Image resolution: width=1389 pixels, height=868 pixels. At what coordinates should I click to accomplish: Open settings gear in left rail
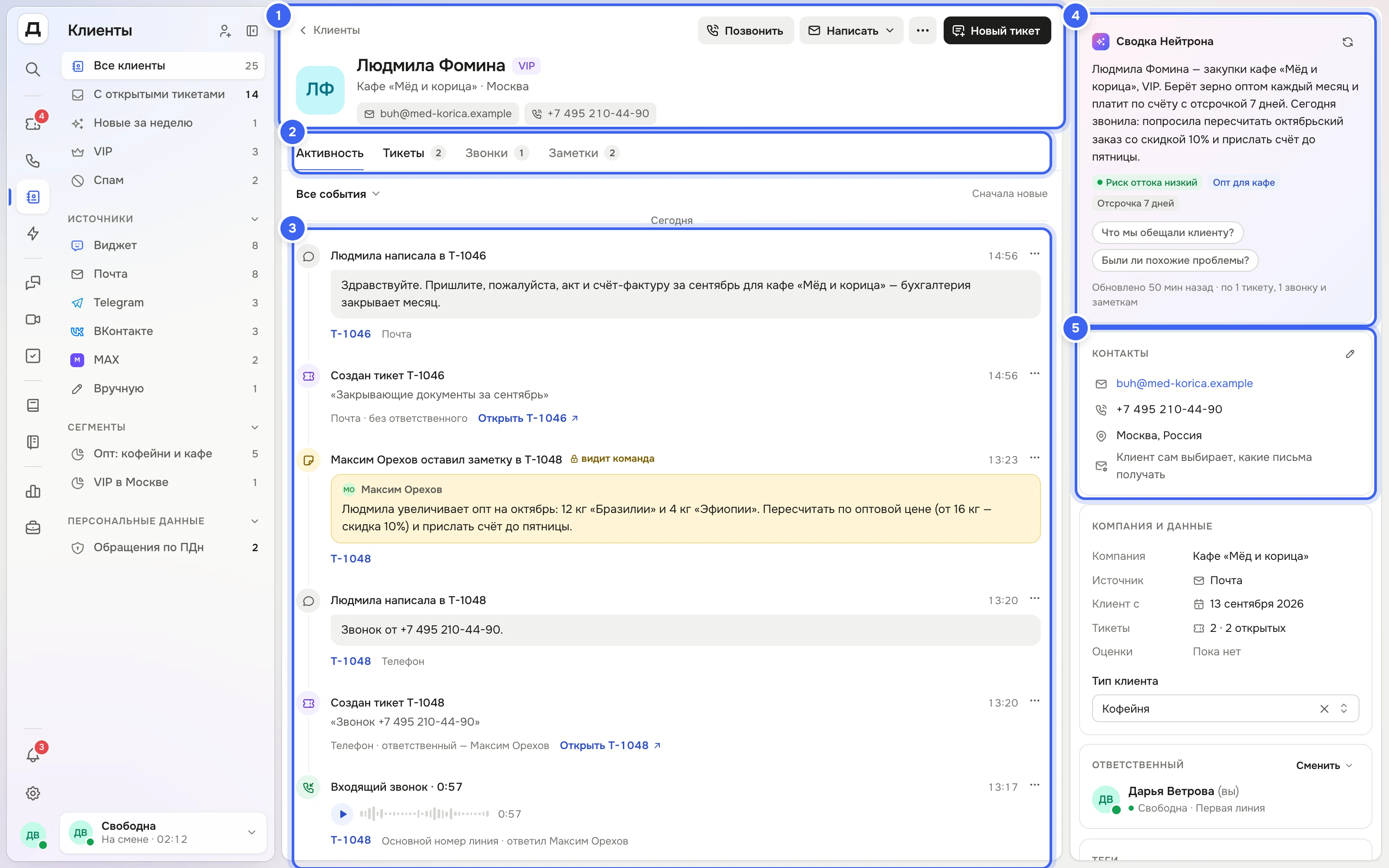[33, 793]
